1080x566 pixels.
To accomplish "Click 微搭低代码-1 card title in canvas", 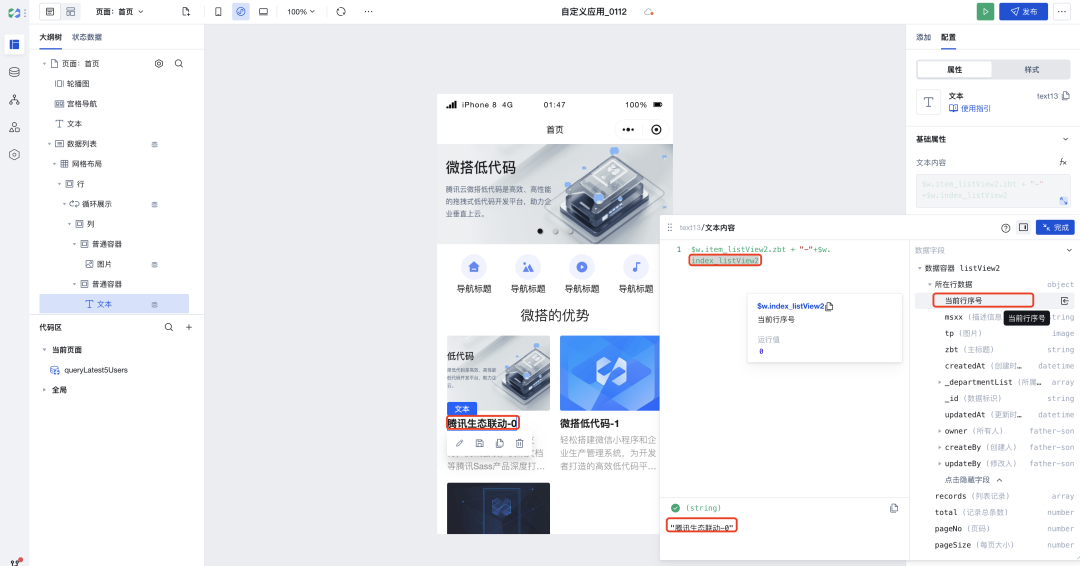I will 590,423.
